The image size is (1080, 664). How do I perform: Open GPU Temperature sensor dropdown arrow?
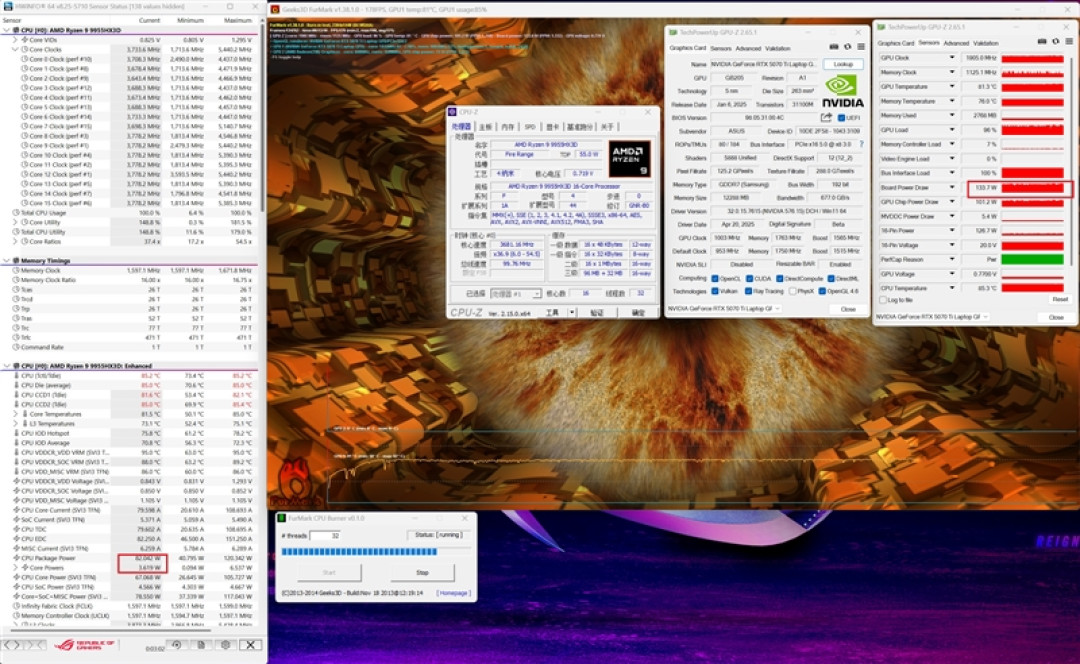(x=953, y=87)
